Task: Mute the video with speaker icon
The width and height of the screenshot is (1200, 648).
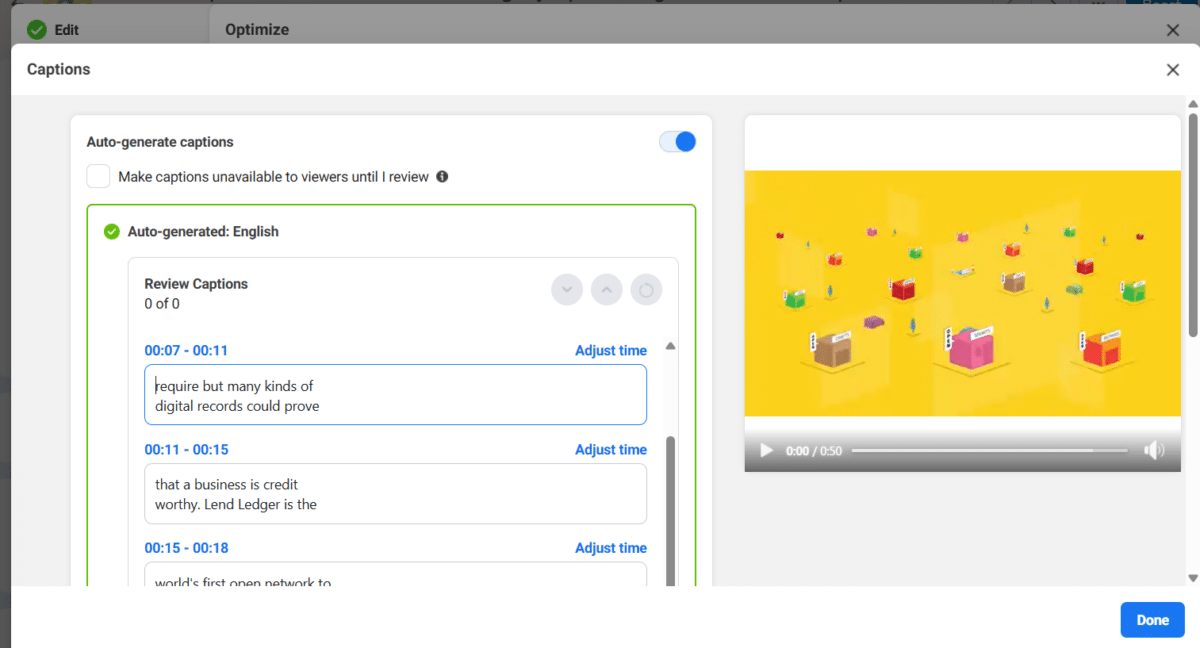Action: [1154, 451]
